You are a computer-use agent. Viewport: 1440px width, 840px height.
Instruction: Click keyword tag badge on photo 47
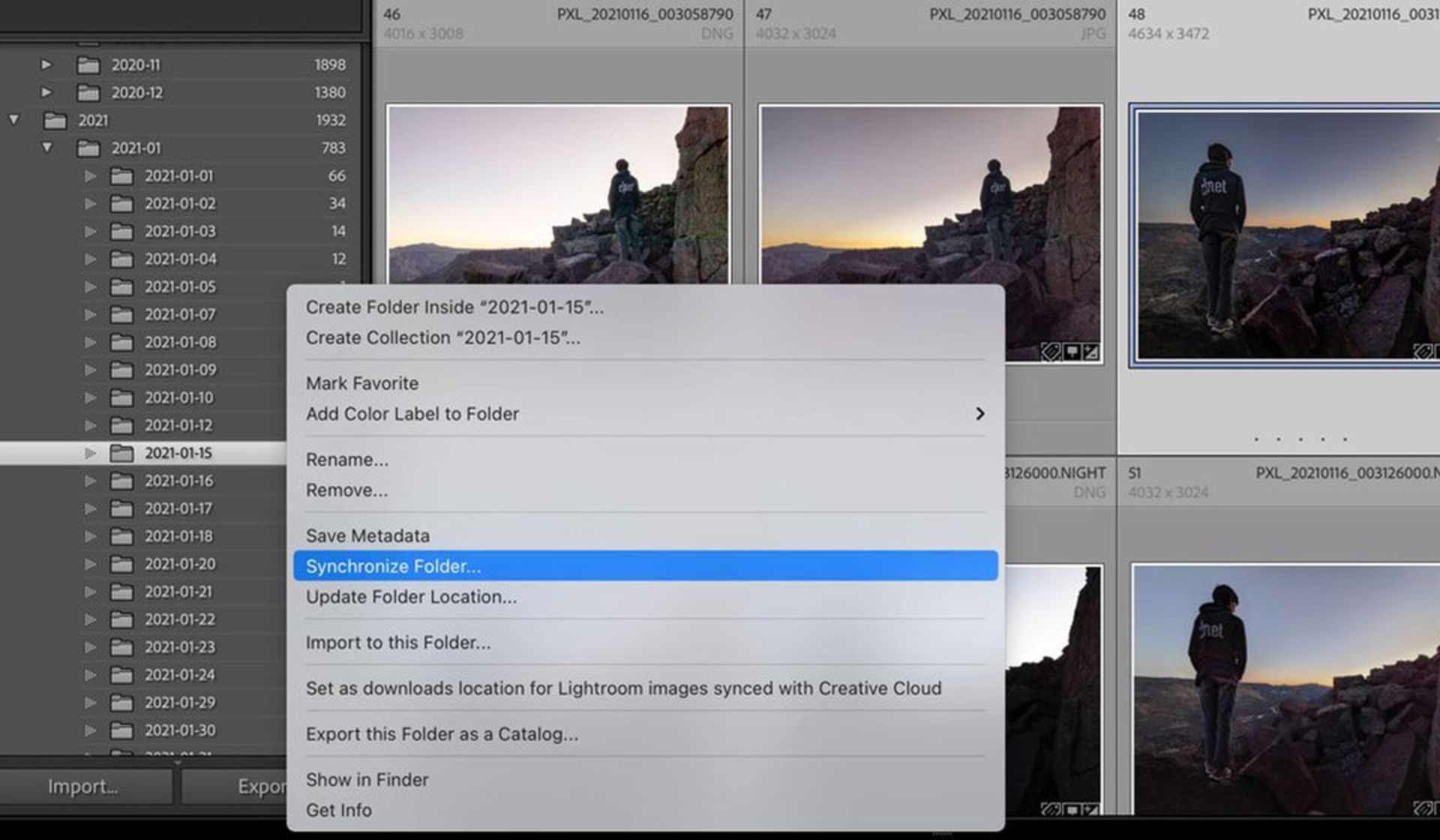[x=1051, y=352]
